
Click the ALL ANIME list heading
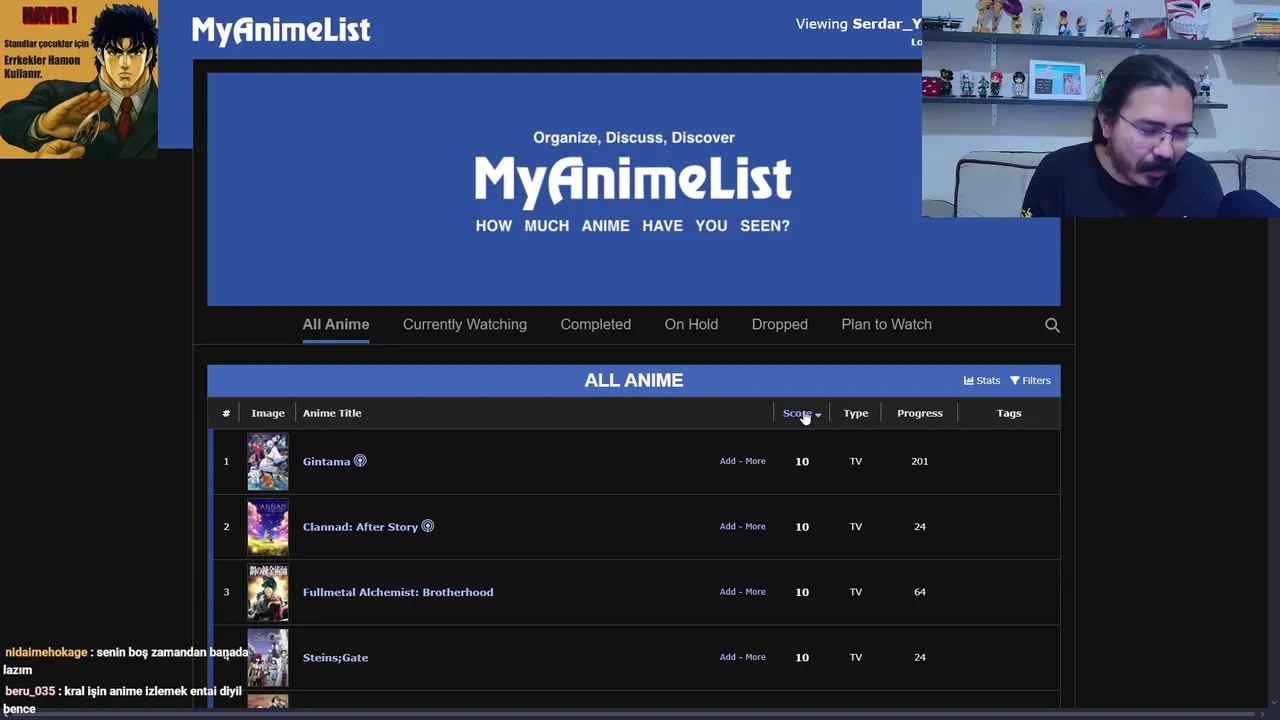(634, 380)
